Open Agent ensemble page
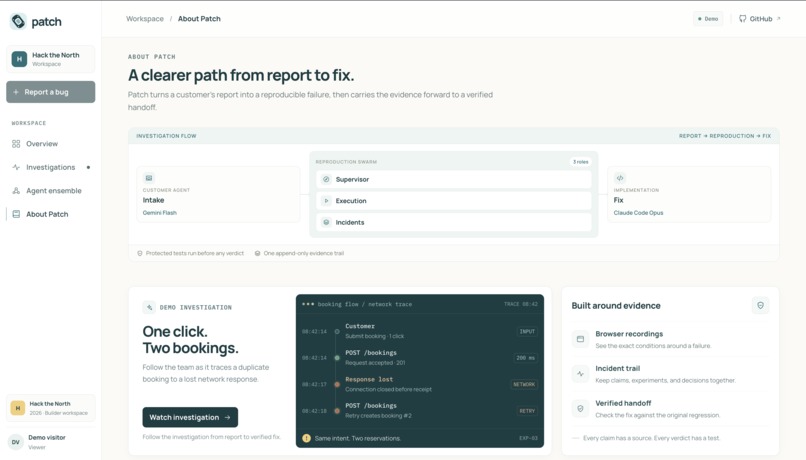 coord(50,191)
